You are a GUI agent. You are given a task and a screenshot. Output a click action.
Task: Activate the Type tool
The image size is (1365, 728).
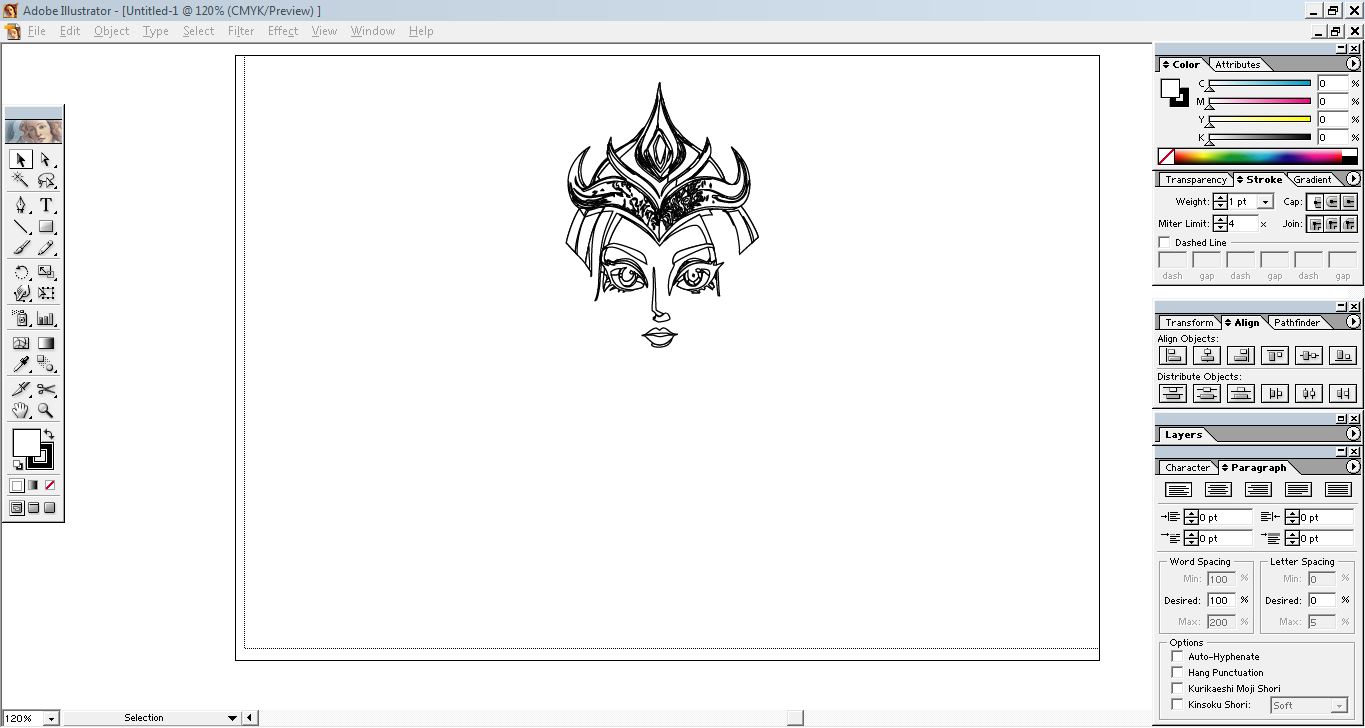tap(46, 205)
